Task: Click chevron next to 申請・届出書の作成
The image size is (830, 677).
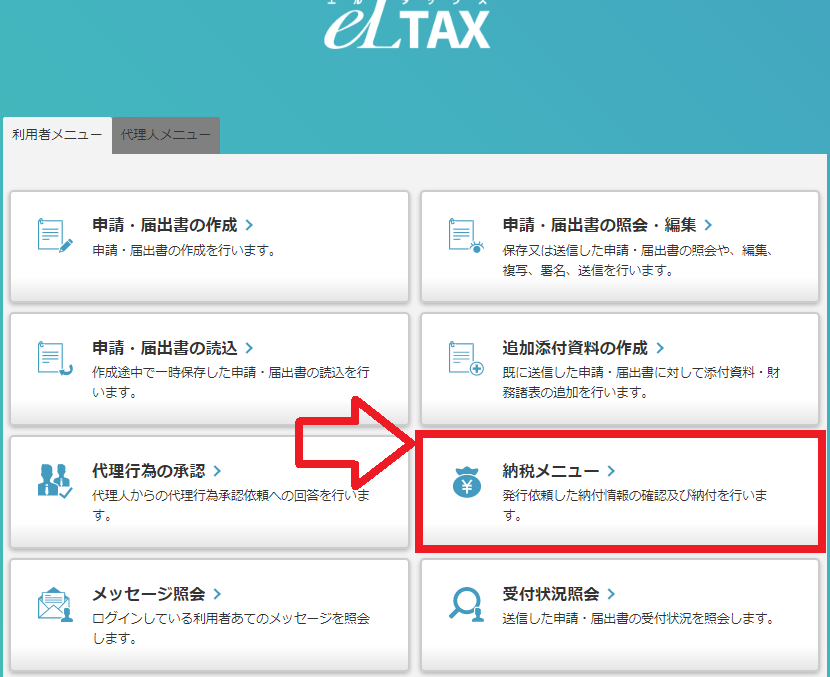Action: (x=249, y=225)
